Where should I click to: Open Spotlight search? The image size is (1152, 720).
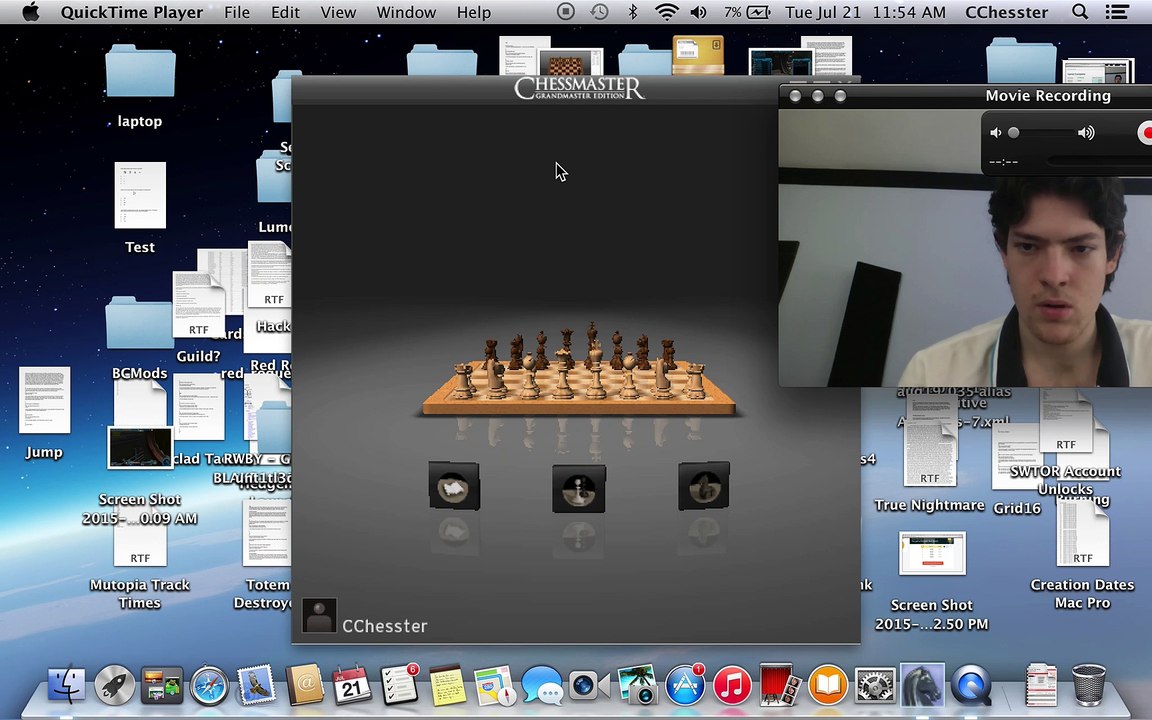(x=1079, y=12)
